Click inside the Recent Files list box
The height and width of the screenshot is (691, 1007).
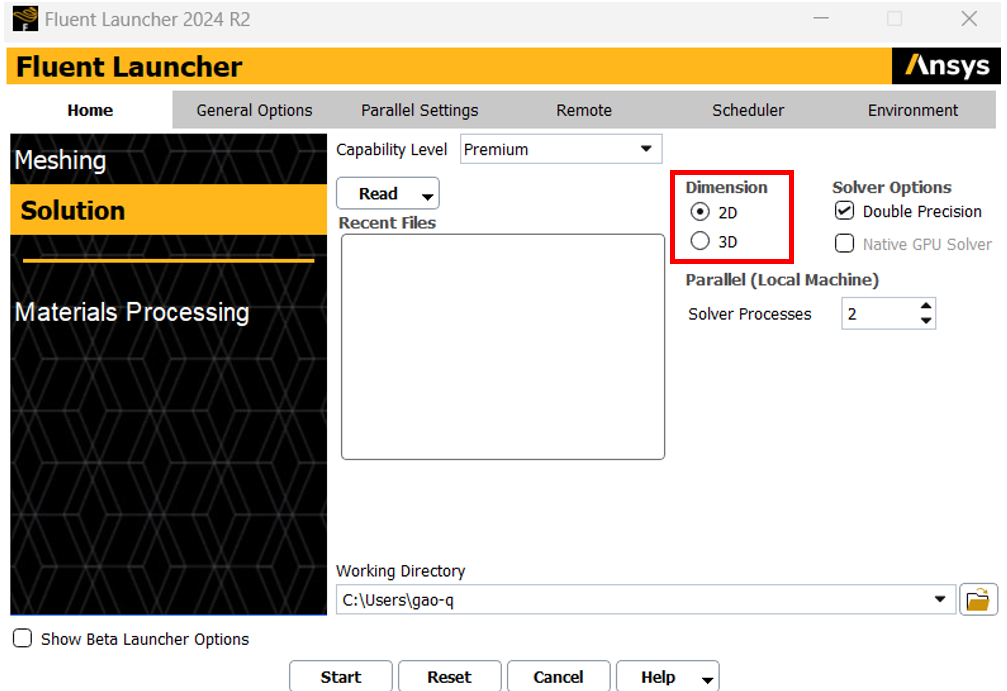coord(503,347)
